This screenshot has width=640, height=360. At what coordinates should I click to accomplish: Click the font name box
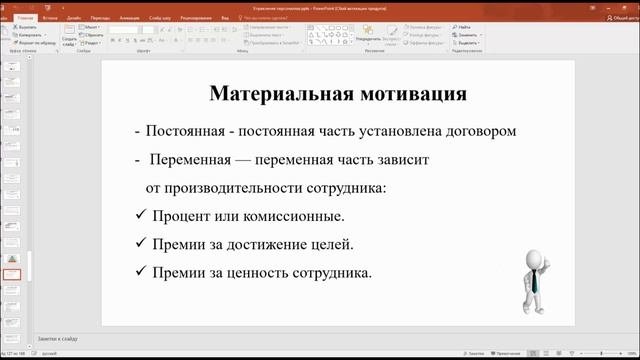[x=124, y=30]
